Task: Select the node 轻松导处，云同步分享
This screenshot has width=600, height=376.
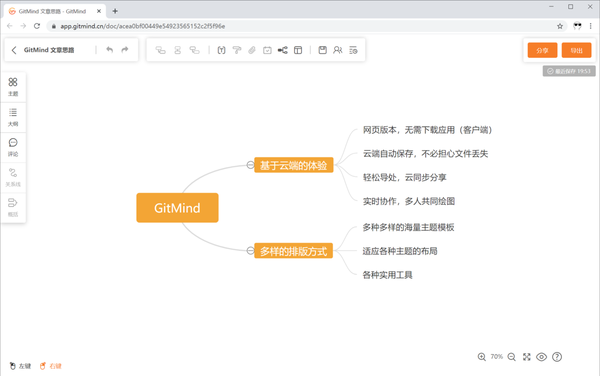Action: (404, 177)
